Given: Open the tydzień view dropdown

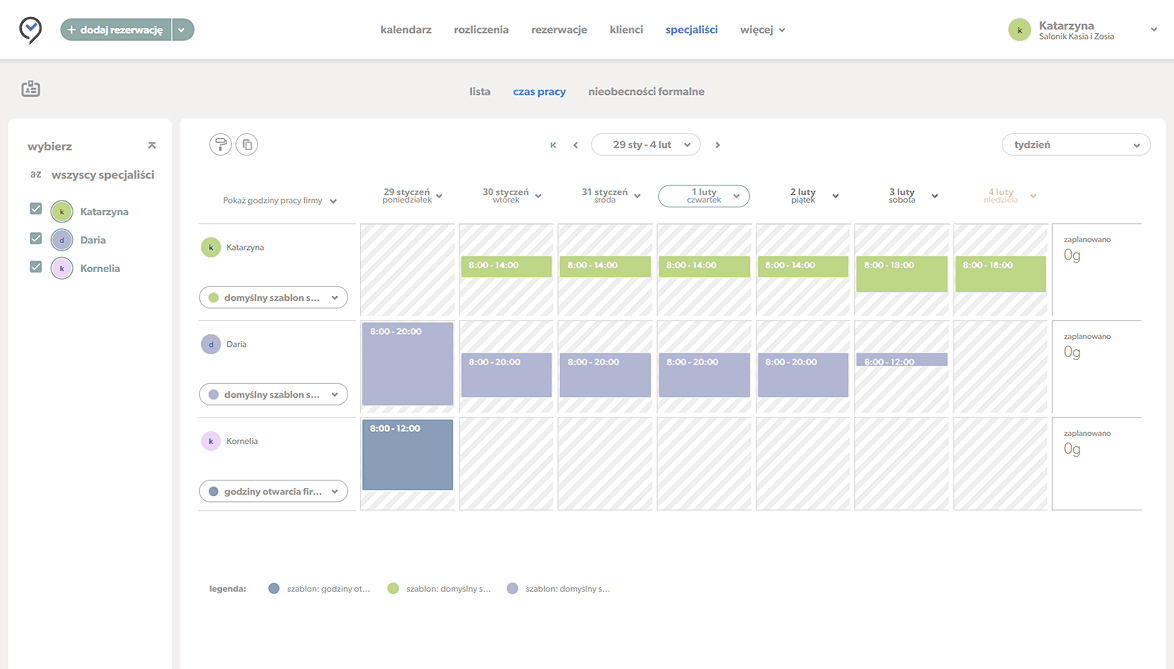Looking at the screenshot, I should [x=1076, y=145].
